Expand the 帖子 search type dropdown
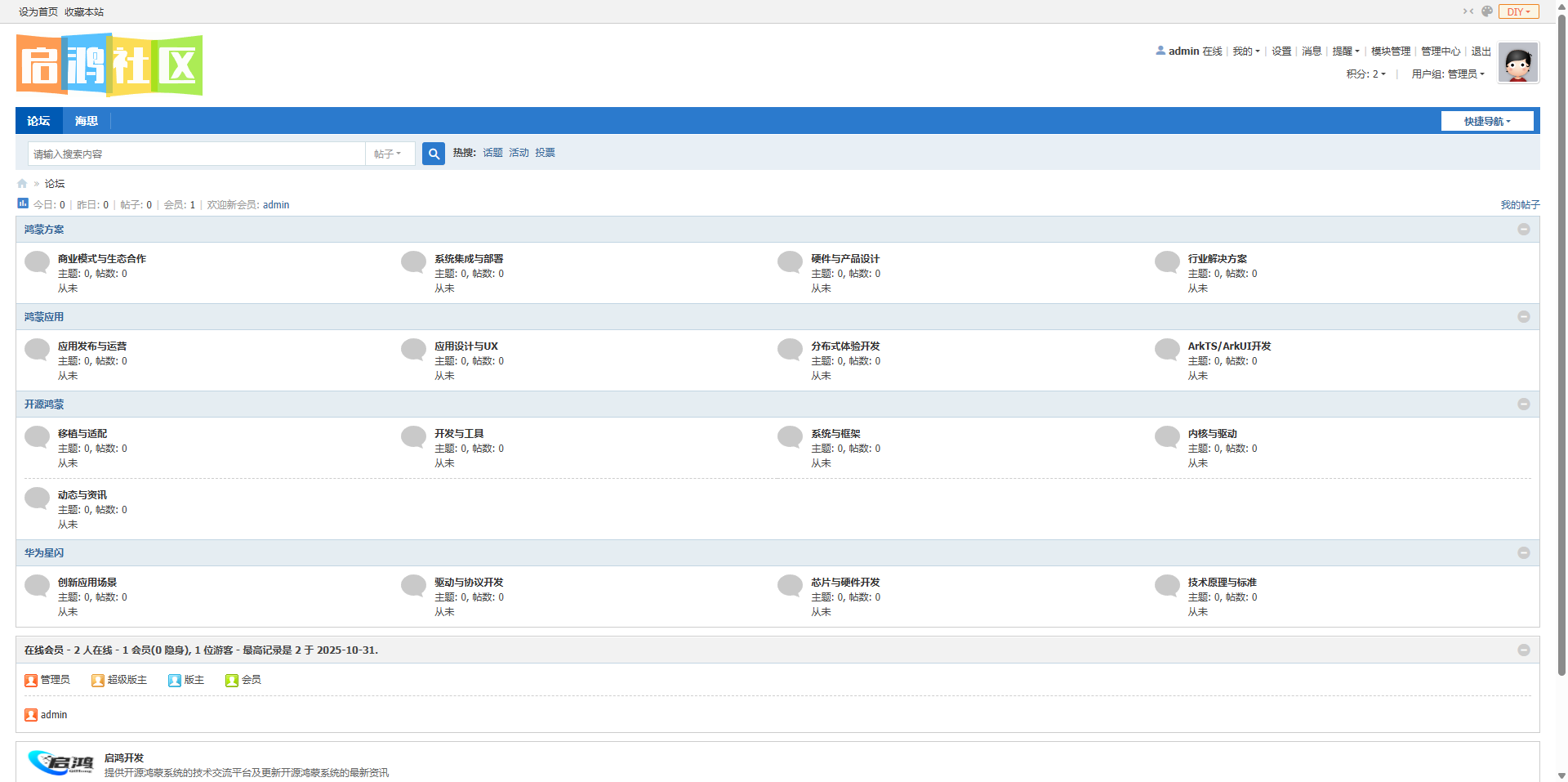1568x782 pixels. [x=388, y=154]
